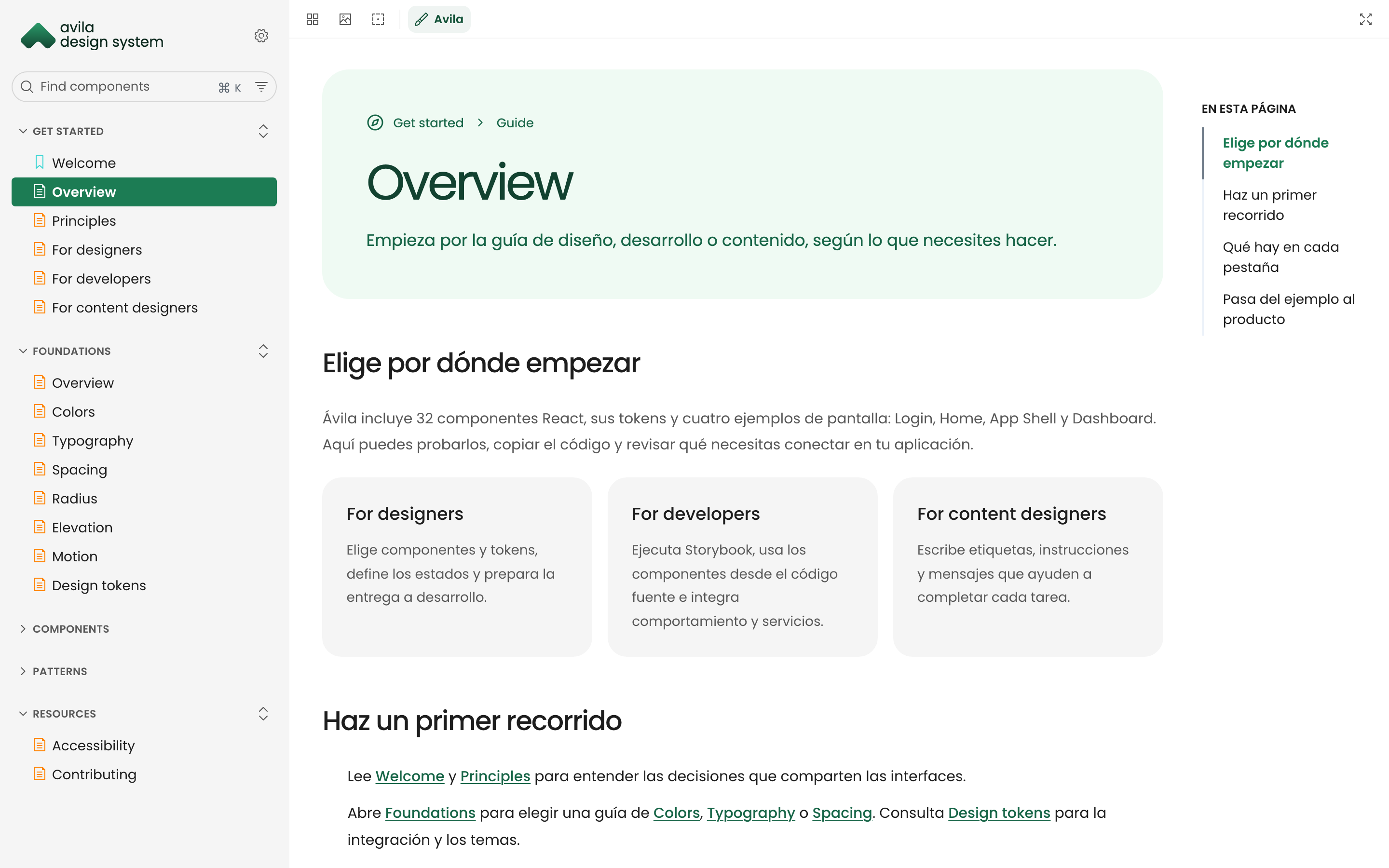Open For developers in the sidebar
1389x868 pixels.
pyautogui.click(x=144, y=278)
